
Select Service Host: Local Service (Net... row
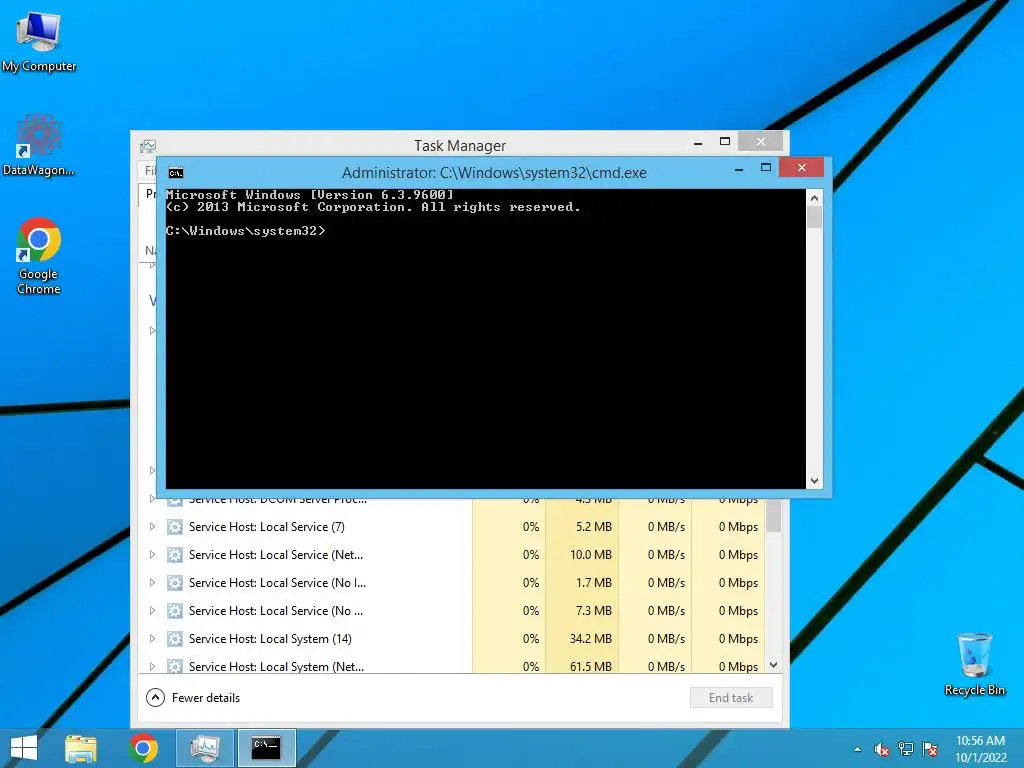[452, 554]
